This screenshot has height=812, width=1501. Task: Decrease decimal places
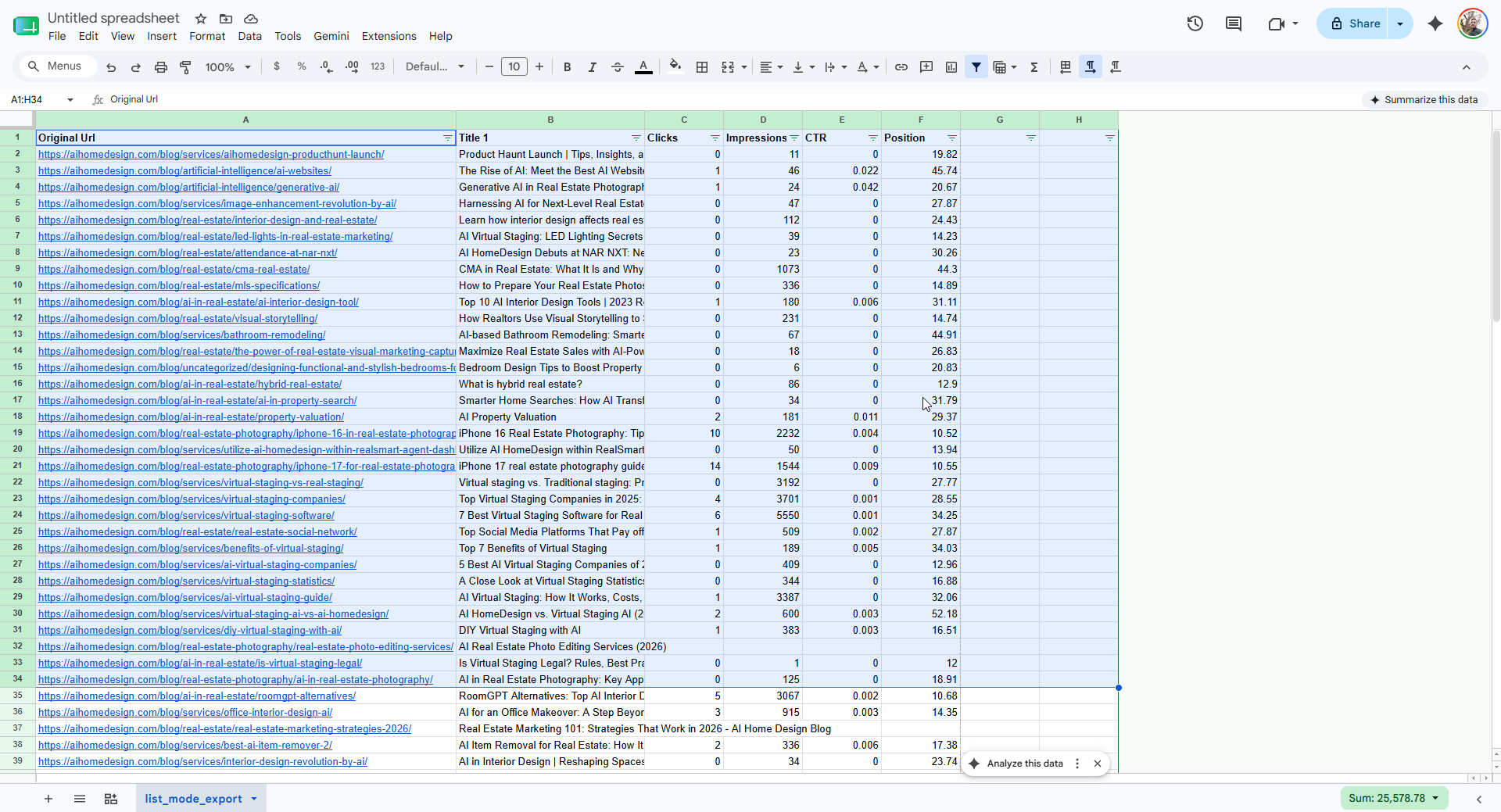(327, 67)
